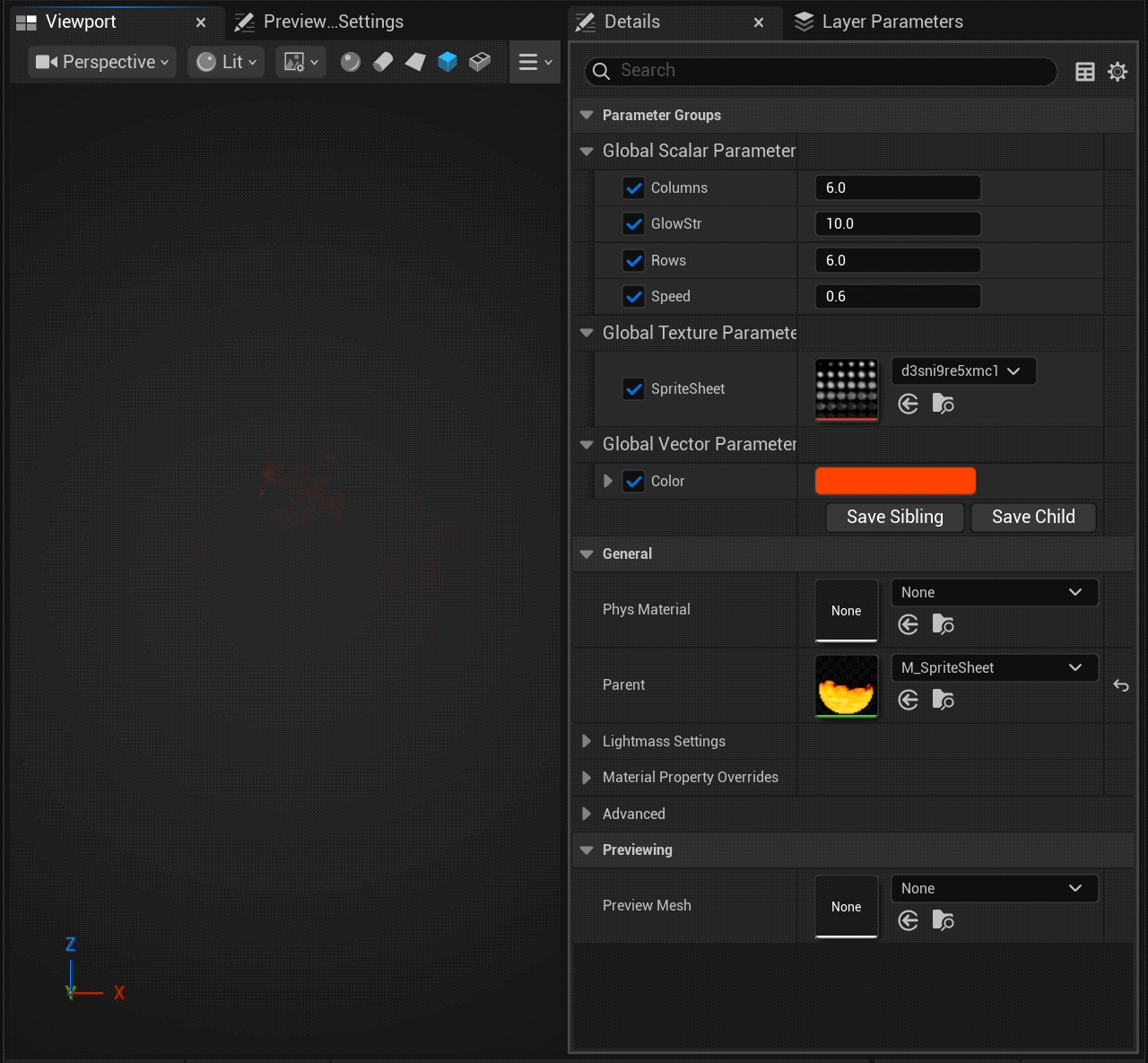The width and height of the screenshot is (1148, 1063).
Task: Expand the Lightmass Settings section
Action: coord(587,741)
